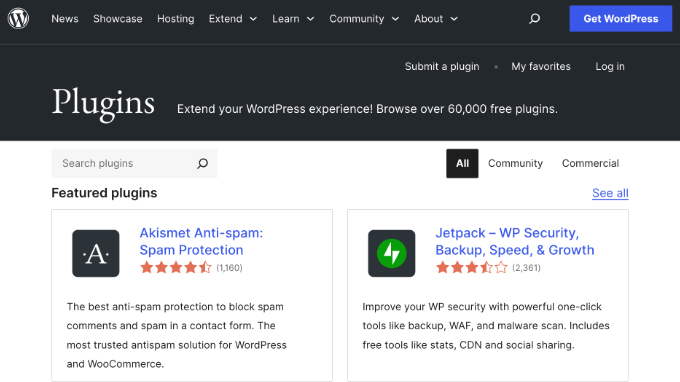The image size is (680, 382).
Task: Open My favorites link
Action: coord(541,66)
